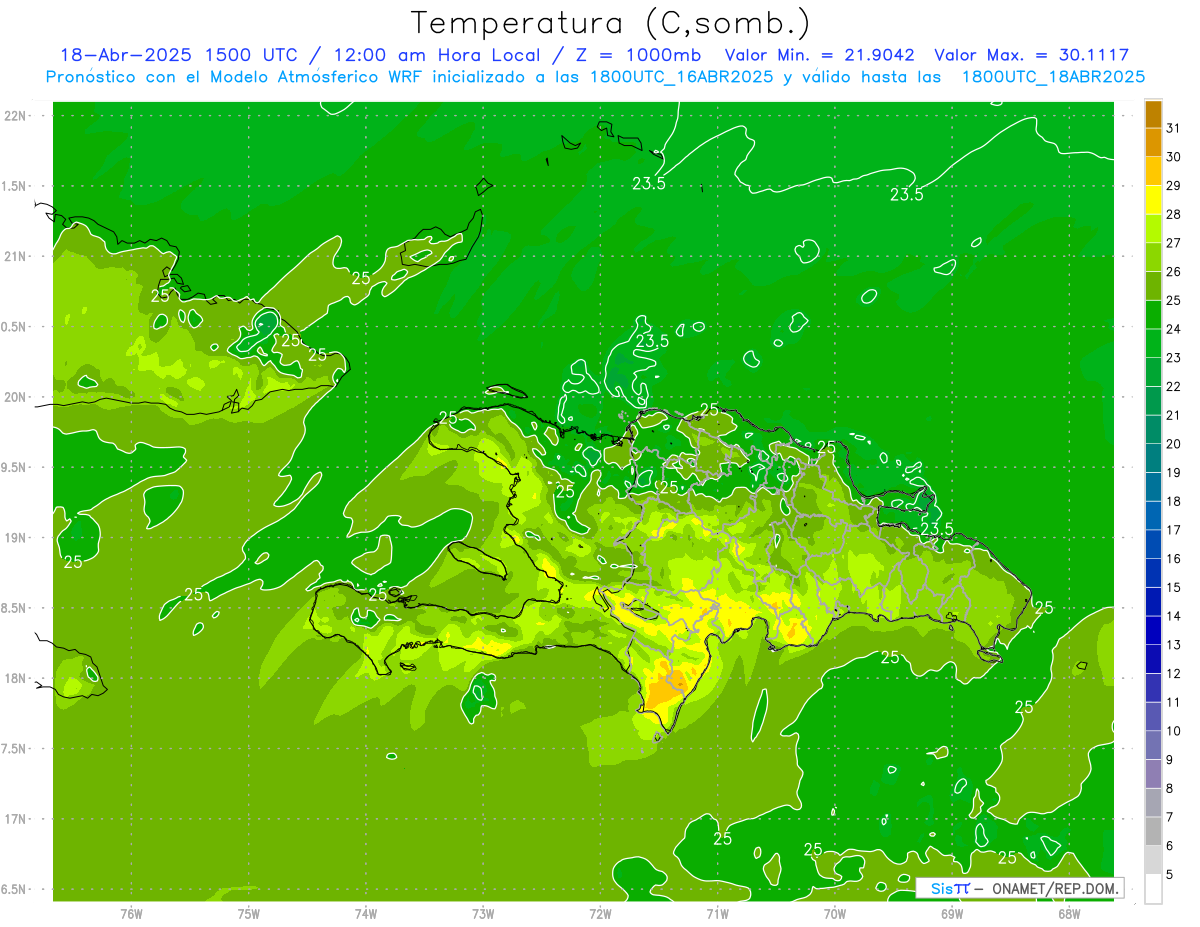Screen dimensions: 1200x927
Task: Click the title "Temperatura (C,somb.)"
Action: [611, 23]
